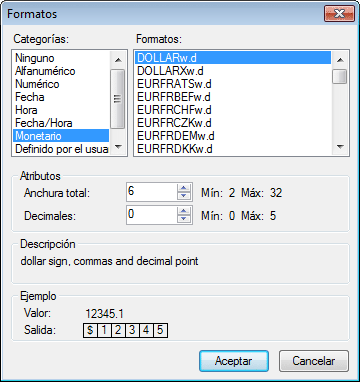Click the Categorías scrollbar thumb
The height and width of the screenshot is (382, 360).
click(x=118, y=99)
